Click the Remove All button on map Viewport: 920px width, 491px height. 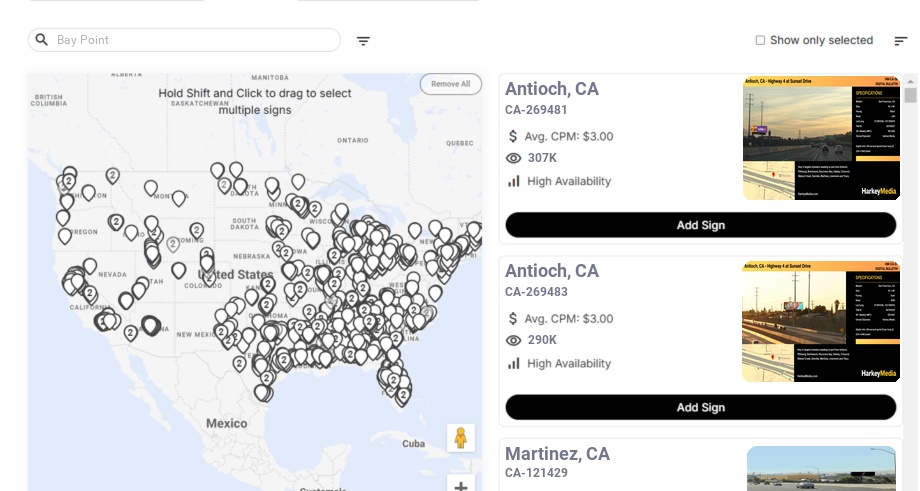[x=450, y=84]
